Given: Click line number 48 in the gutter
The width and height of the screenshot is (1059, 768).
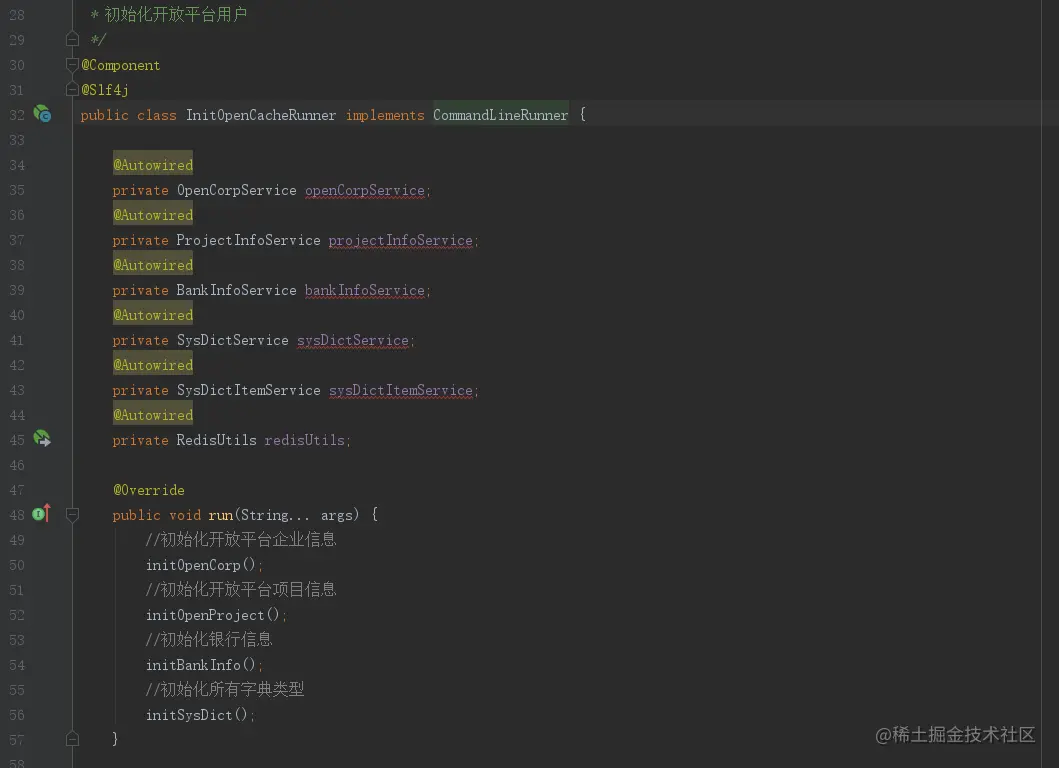Looking at the screenshot, I should 17,515.
